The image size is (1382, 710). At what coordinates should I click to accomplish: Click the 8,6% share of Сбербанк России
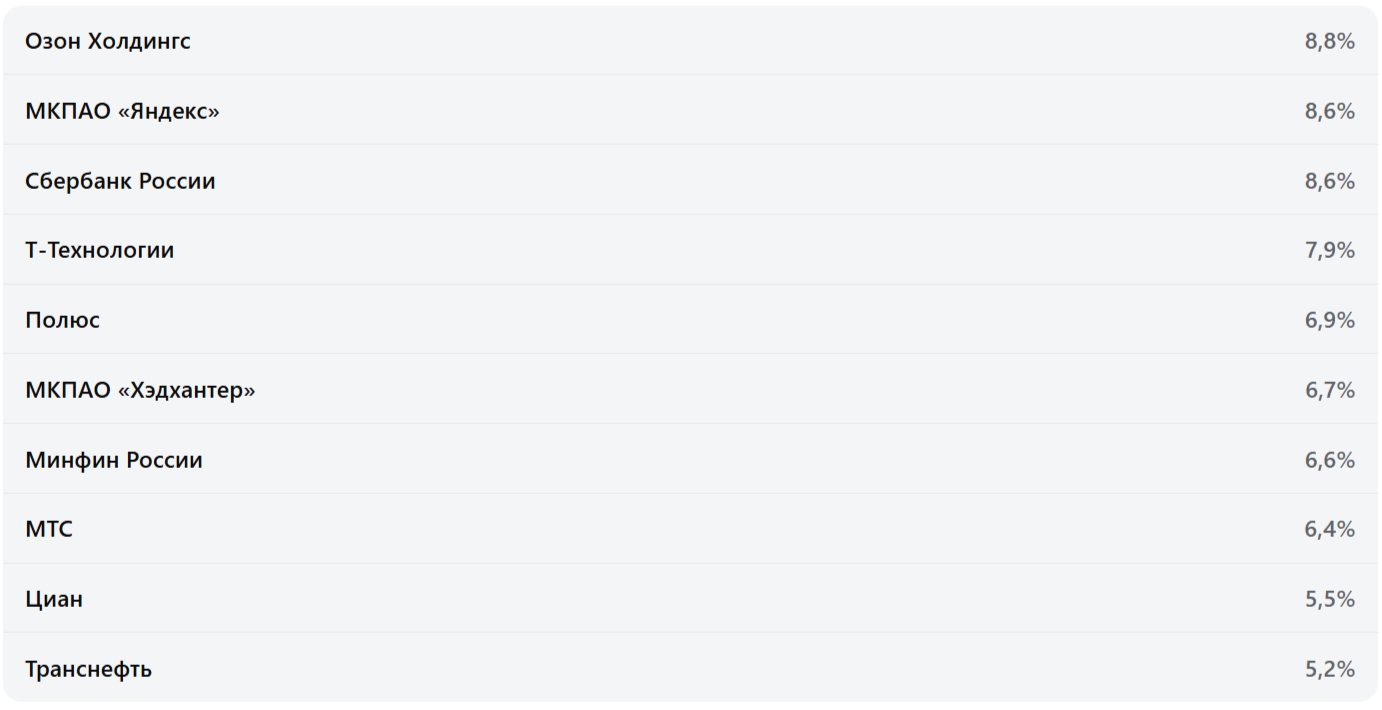(1329, 181)
